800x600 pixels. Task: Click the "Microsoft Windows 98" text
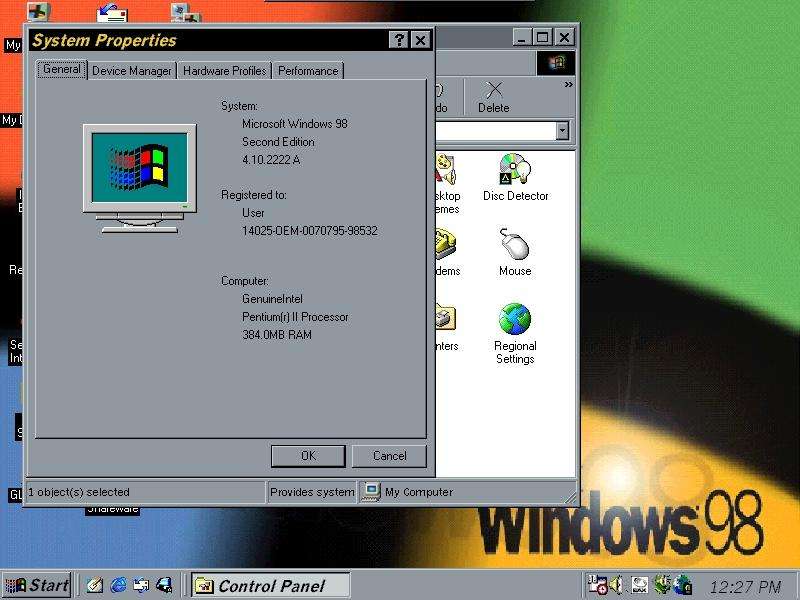[294, 123]
